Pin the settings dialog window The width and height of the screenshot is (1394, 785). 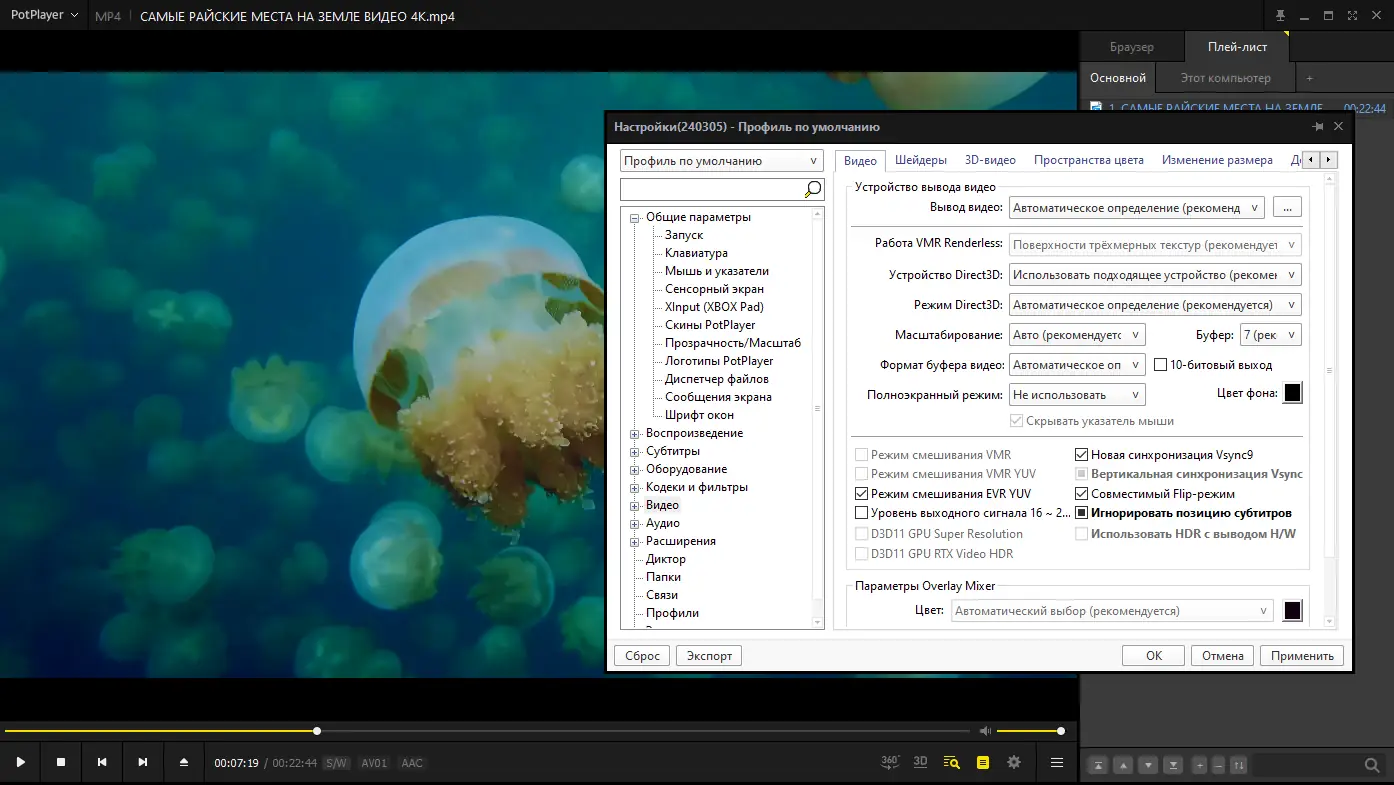point(1317,127)
